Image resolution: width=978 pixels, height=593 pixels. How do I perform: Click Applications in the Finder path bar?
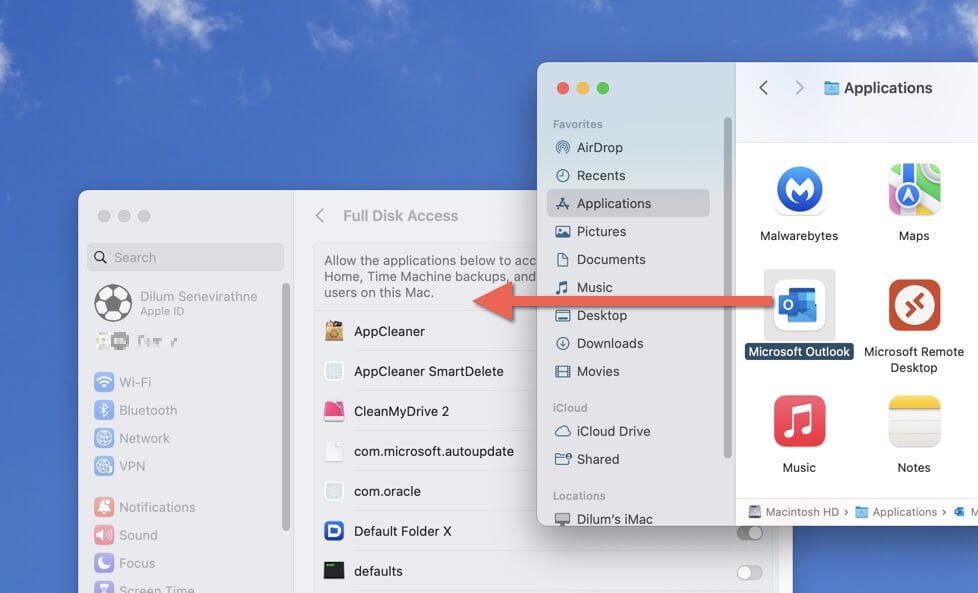click(896, 512)
